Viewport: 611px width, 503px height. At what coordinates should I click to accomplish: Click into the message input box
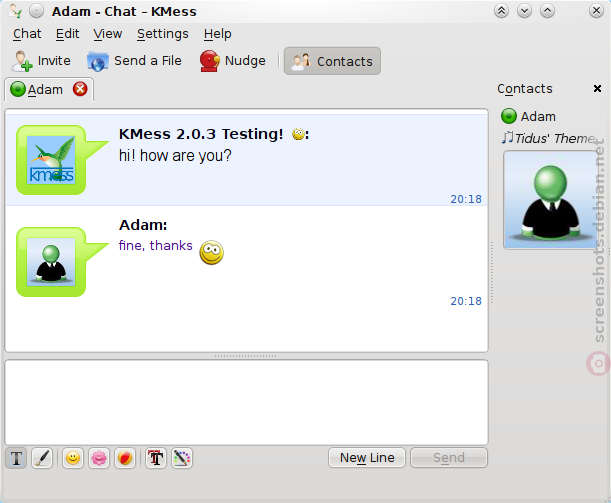246,402
